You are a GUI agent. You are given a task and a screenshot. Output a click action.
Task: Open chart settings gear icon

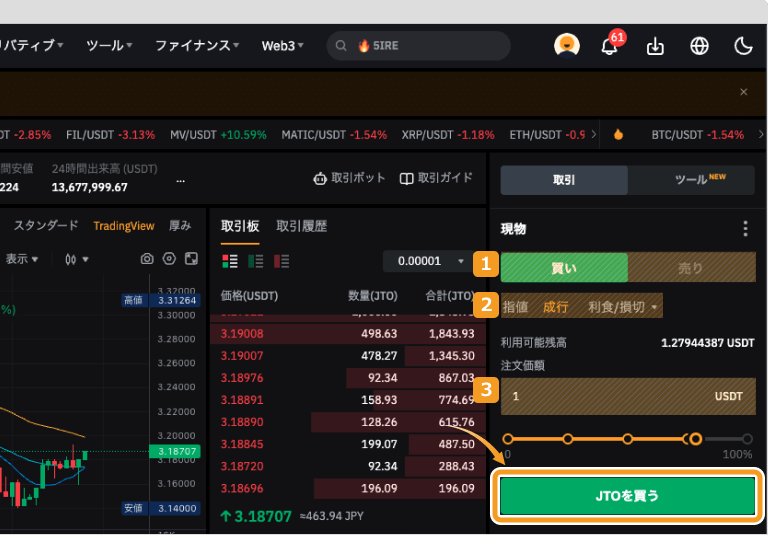coord(169,259)
